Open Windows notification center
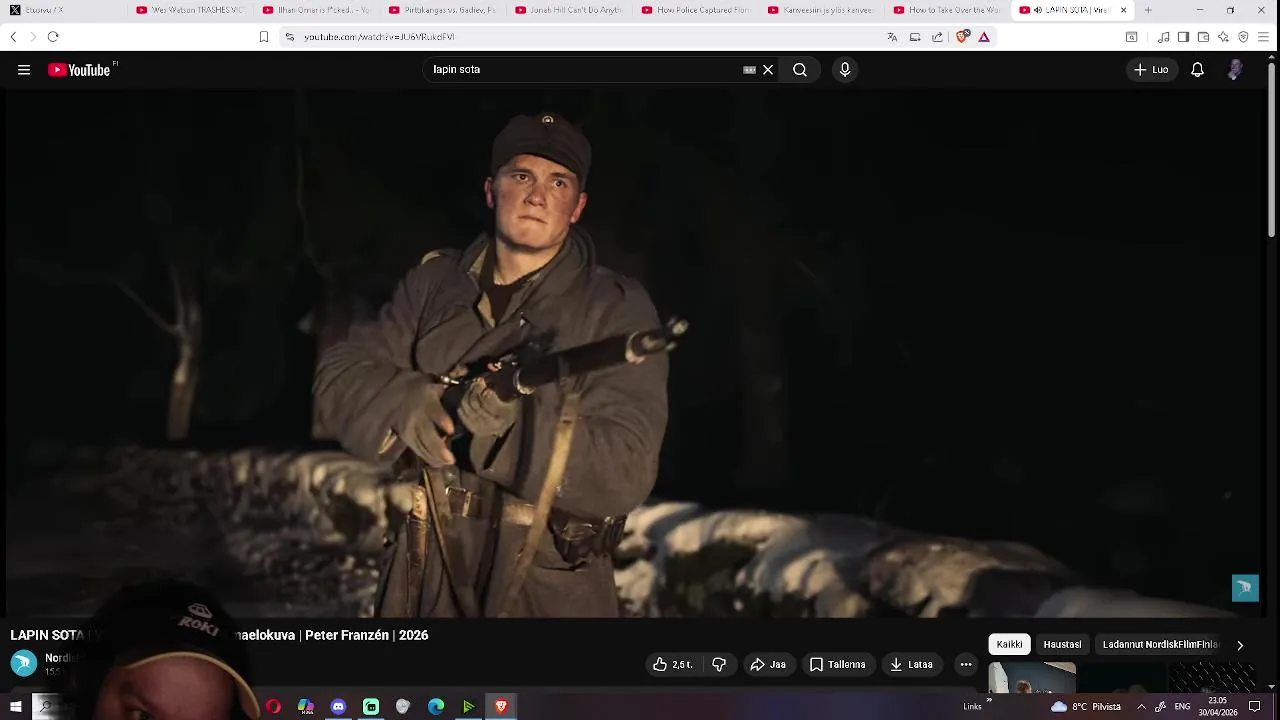The height and width of the screenshot is (720, 1280). tap(1255, 706)
